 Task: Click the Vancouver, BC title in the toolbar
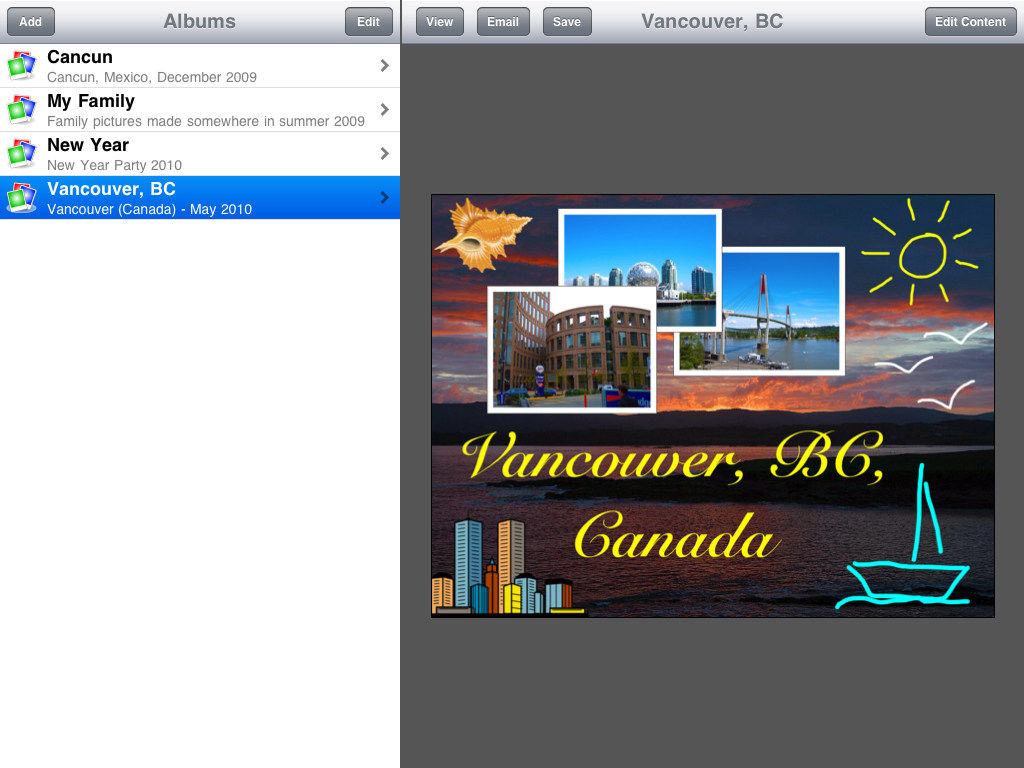[x=712, y=22]
